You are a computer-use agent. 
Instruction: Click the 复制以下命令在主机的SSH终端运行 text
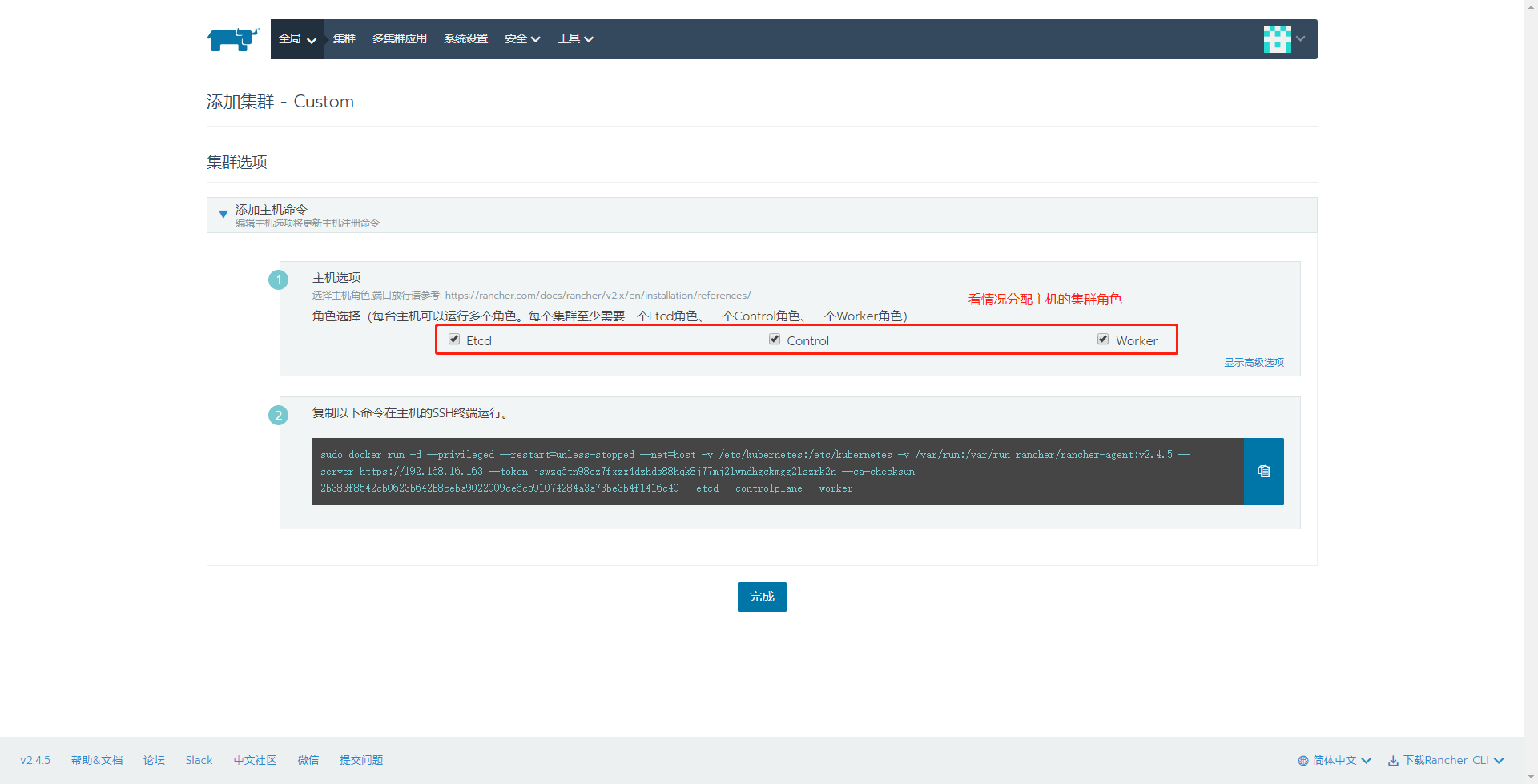pyautogui.click(x=411, y=413)
